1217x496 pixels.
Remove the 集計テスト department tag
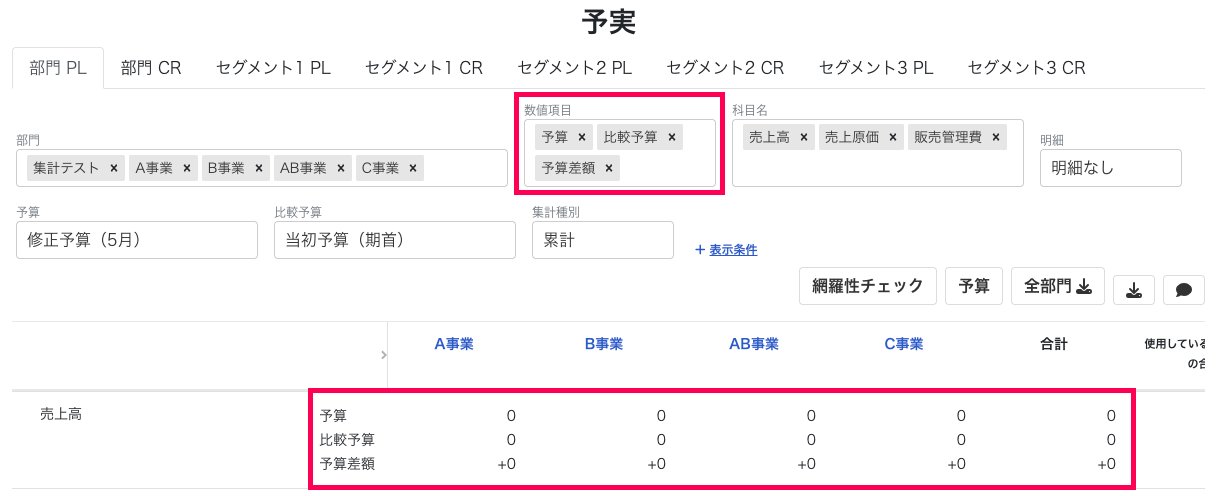114,168
